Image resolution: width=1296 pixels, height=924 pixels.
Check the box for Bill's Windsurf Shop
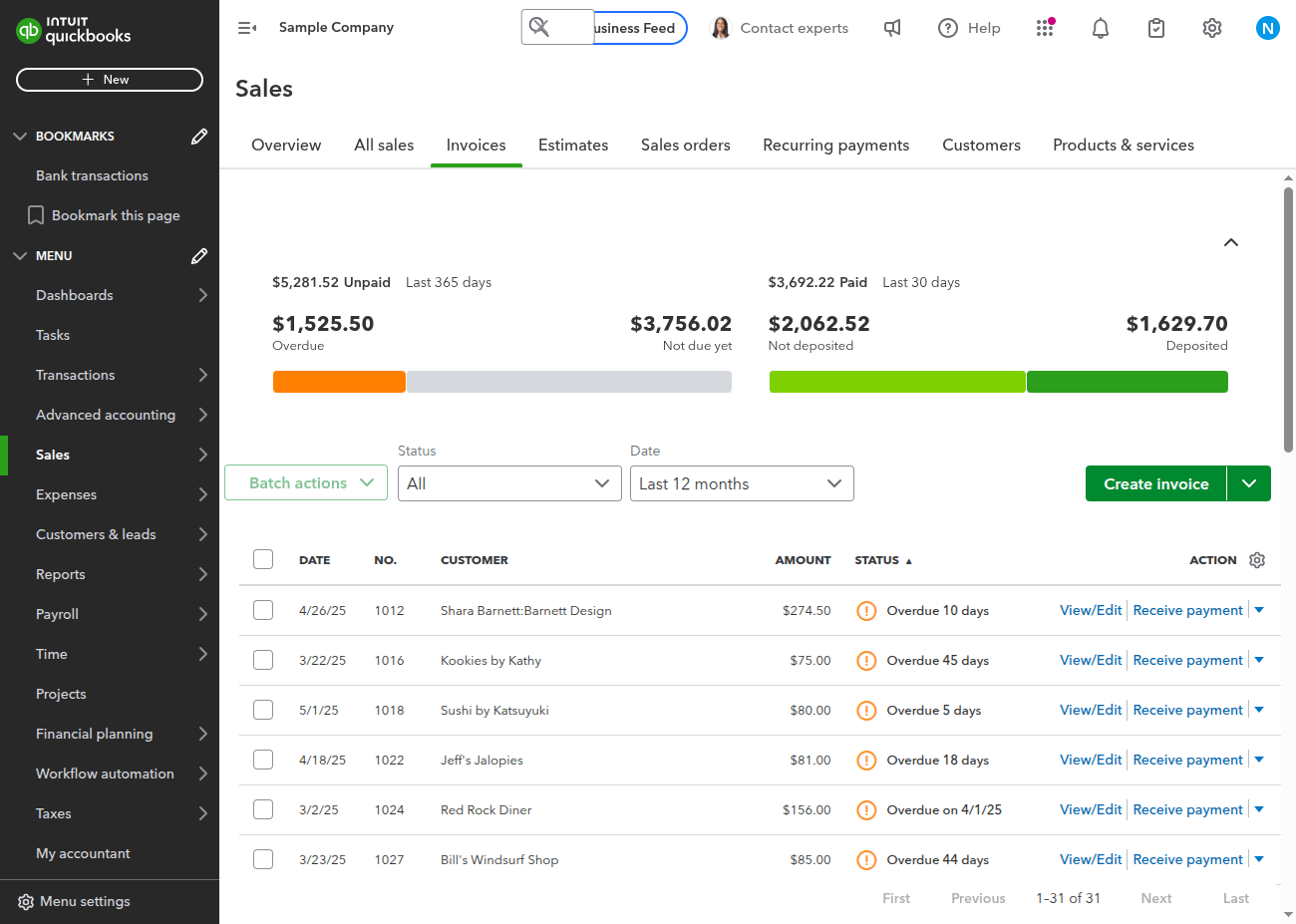[x=263, y=859]
